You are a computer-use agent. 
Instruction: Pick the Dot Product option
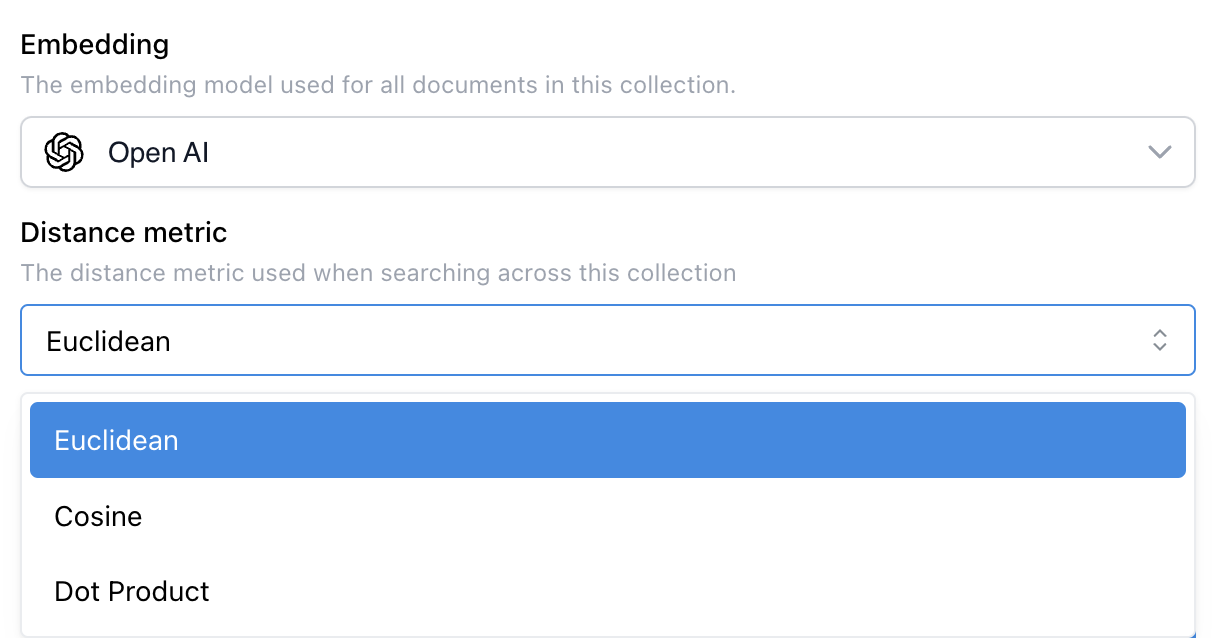132,591
